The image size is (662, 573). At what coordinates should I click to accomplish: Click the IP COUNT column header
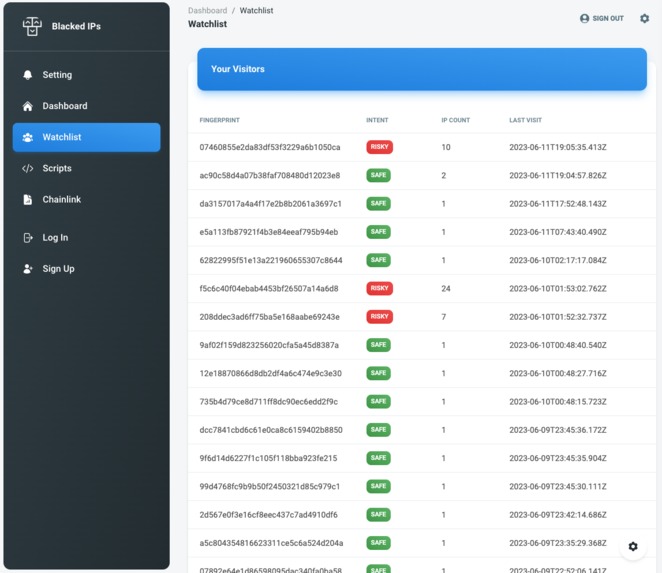click(x=456, y=120)
